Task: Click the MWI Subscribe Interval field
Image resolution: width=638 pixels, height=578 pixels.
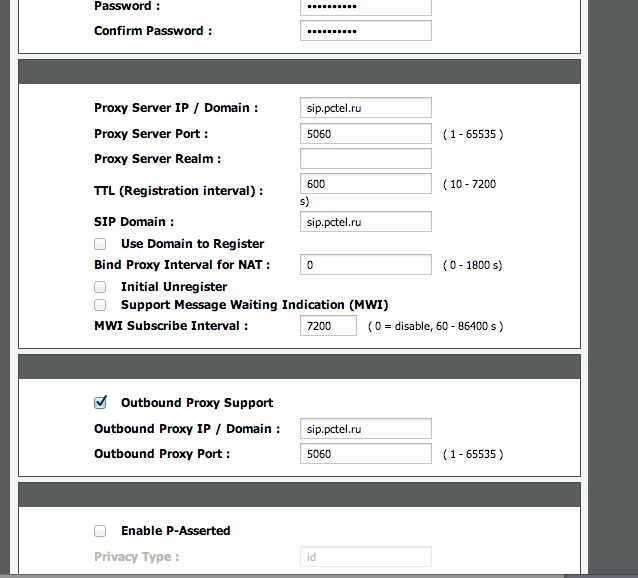Action: pyautogui.click(x=328, y=326)
